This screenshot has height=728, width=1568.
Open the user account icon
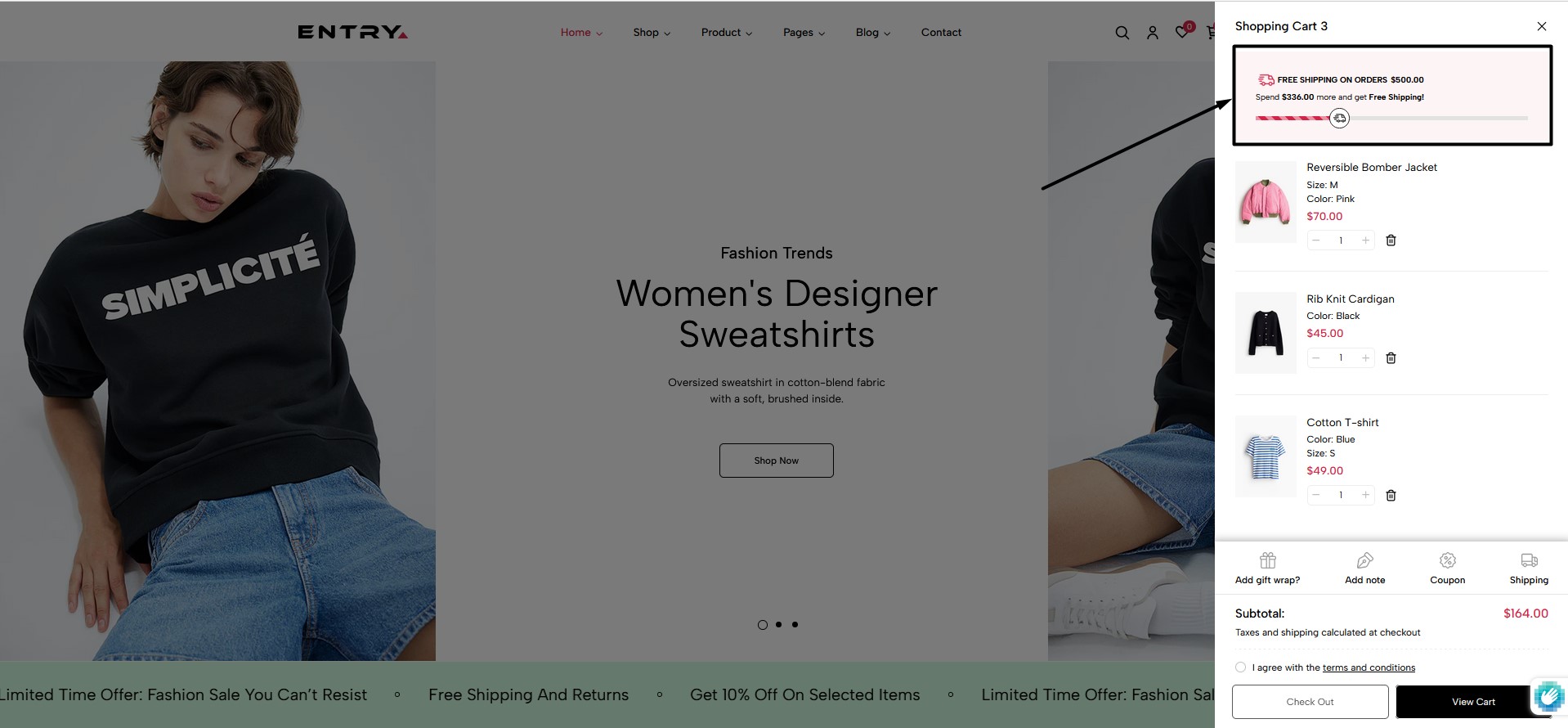1152,33
